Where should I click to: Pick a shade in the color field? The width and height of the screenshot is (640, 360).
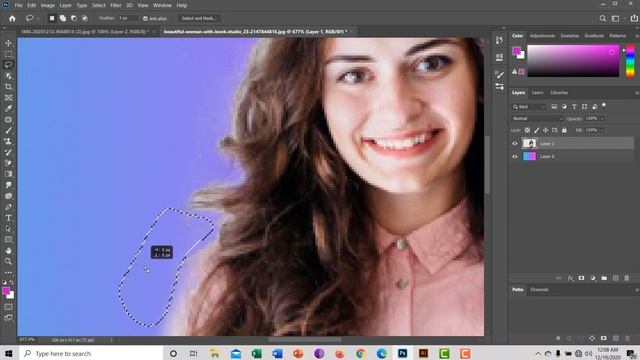tap(573, 61)
